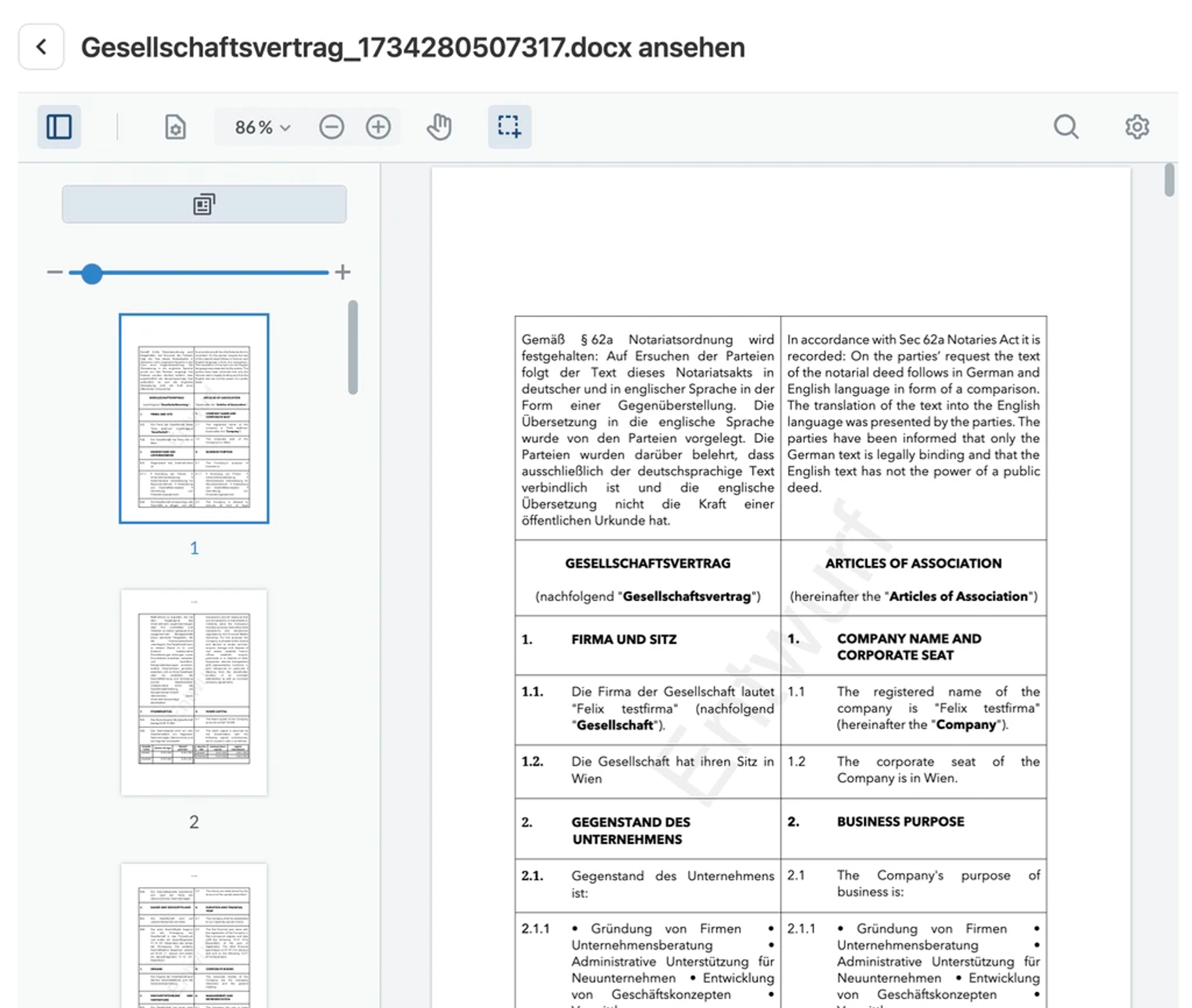Screen dimensions: 1192x1008
Task: Open the document search magnifier
Action: click(1065, 127)
